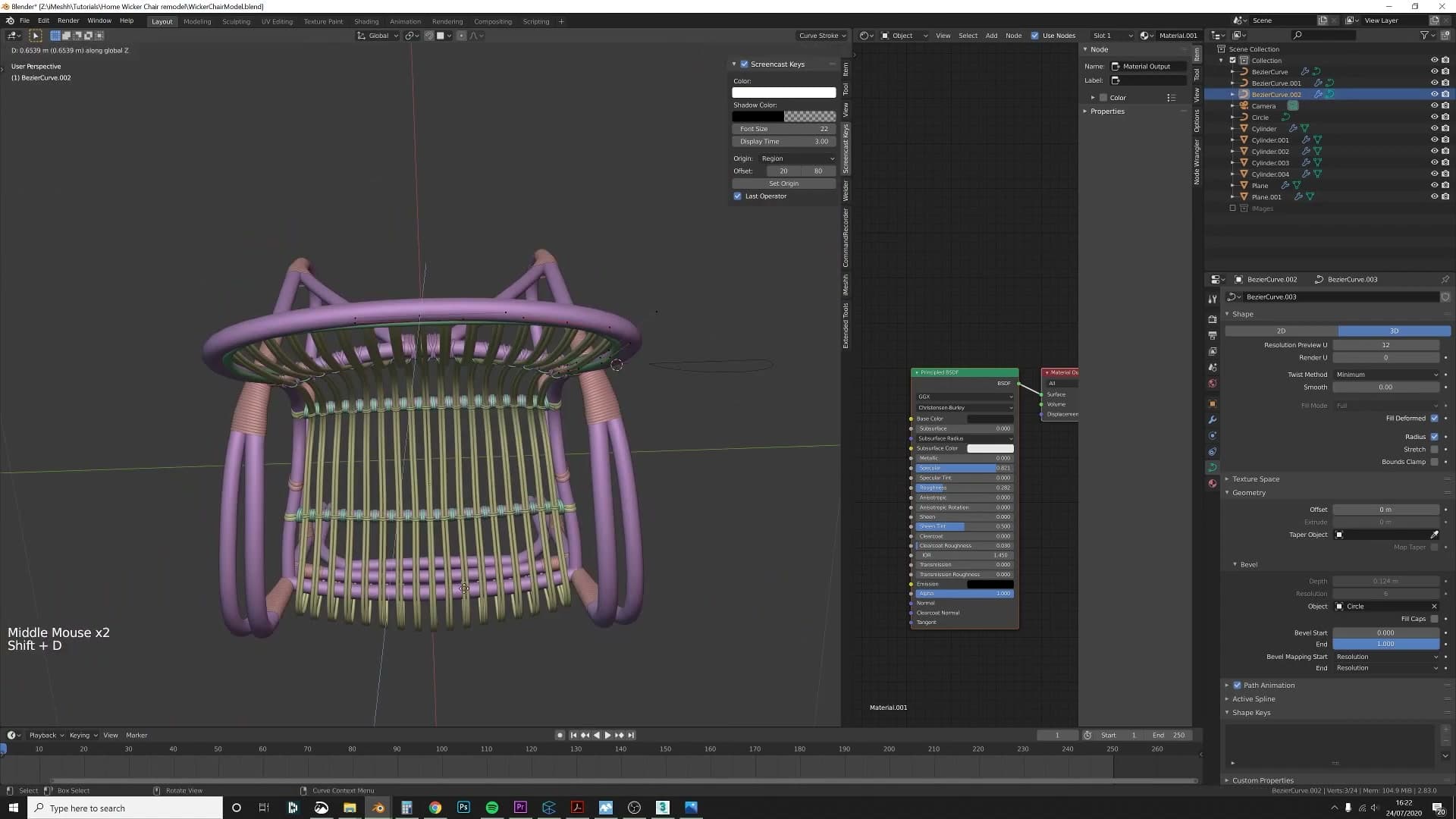Image resolution: width=1456 pixels, height=819 pixels.
Task: Open Spotify from the Windows taskbar
Action: 491,808
